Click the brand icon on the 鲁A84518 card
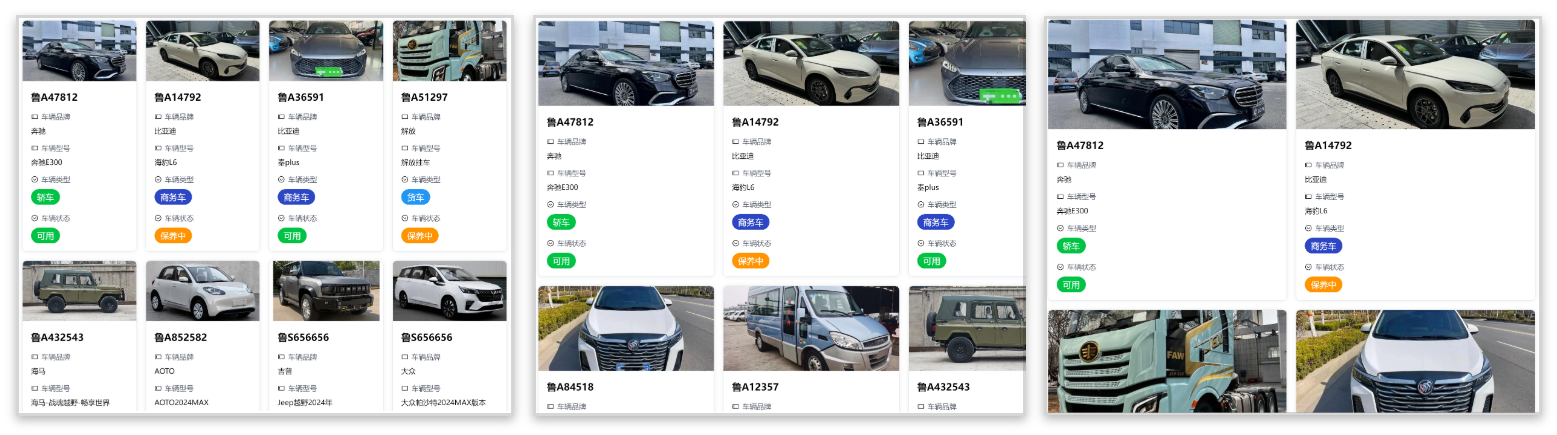The width and height of the screenshot is (1557, 435). 550,406
